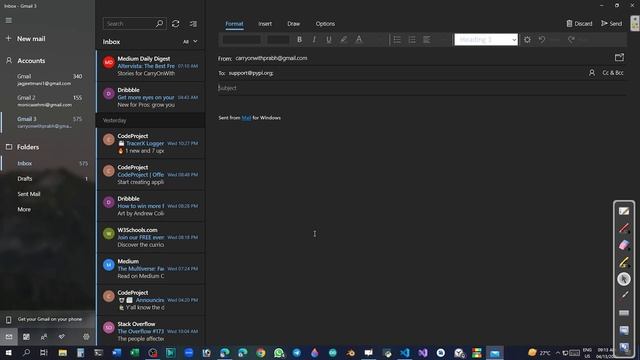Open the All filter dropdown in Inbox
Screen dimensions: 640x360
tap(190, 42)
